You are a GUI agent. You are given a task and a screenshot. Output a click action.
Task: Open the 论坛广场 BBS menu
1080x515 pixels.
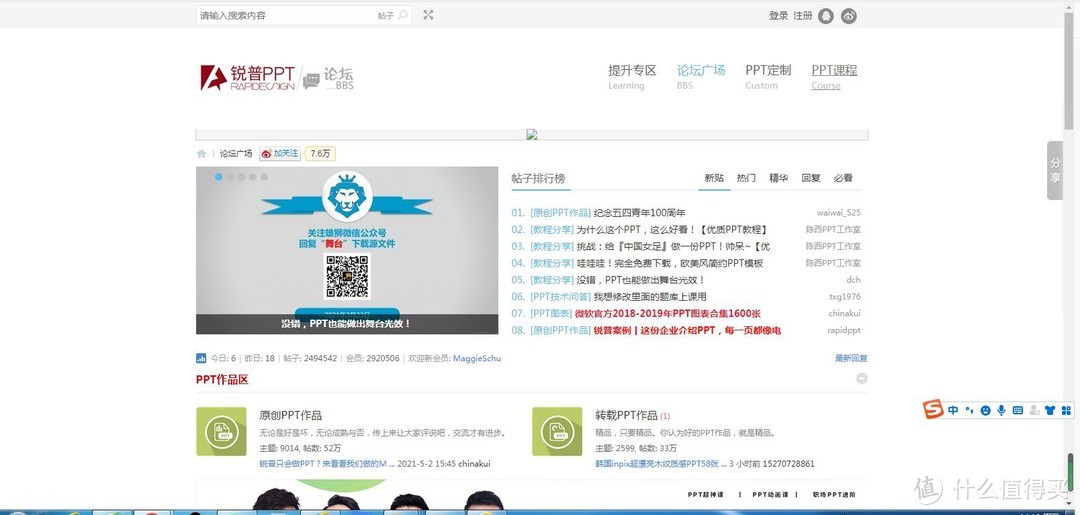[x=700, y=76]
